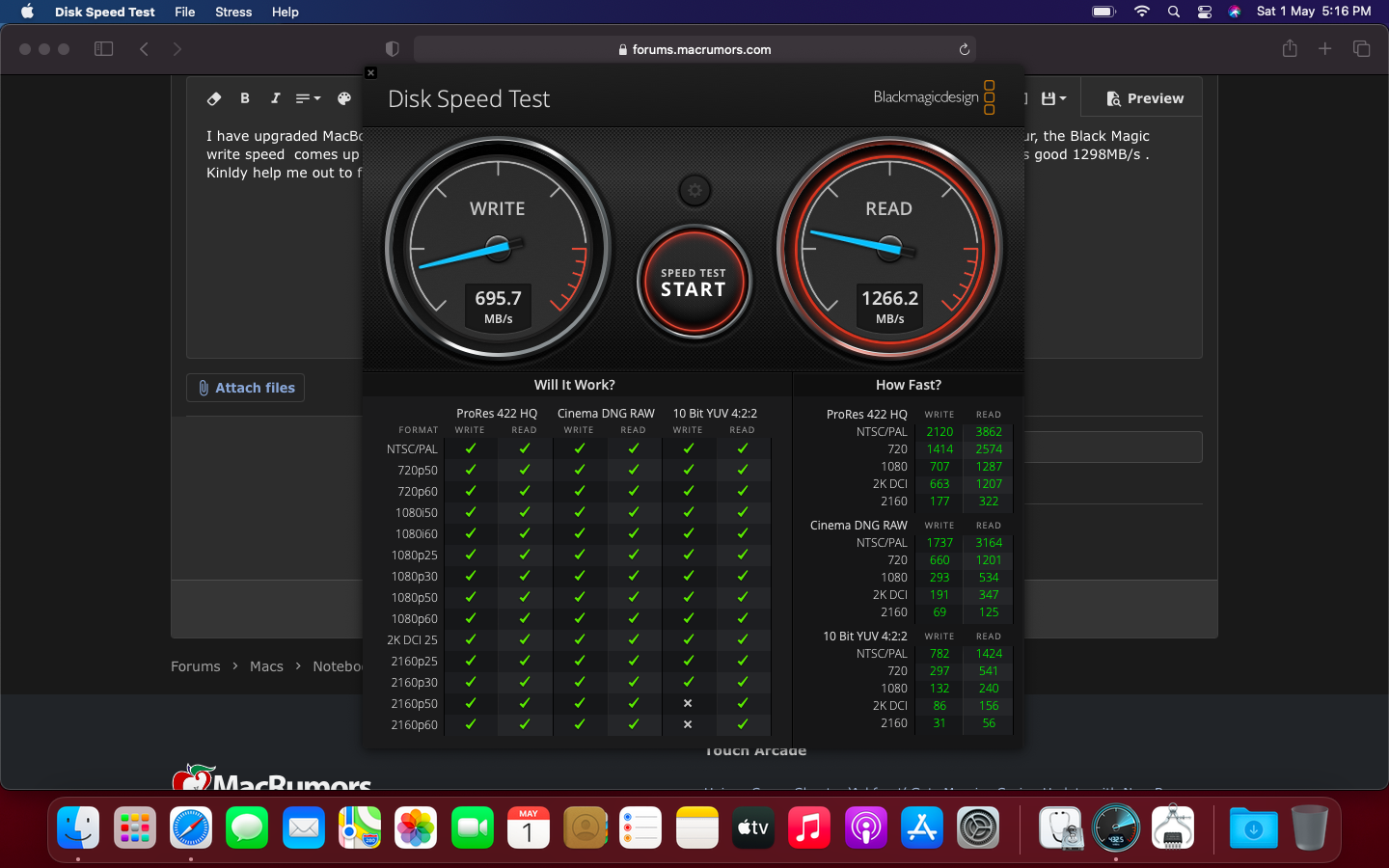Open the Safari share menu
1389x868 pixels.
point(1290,48)
